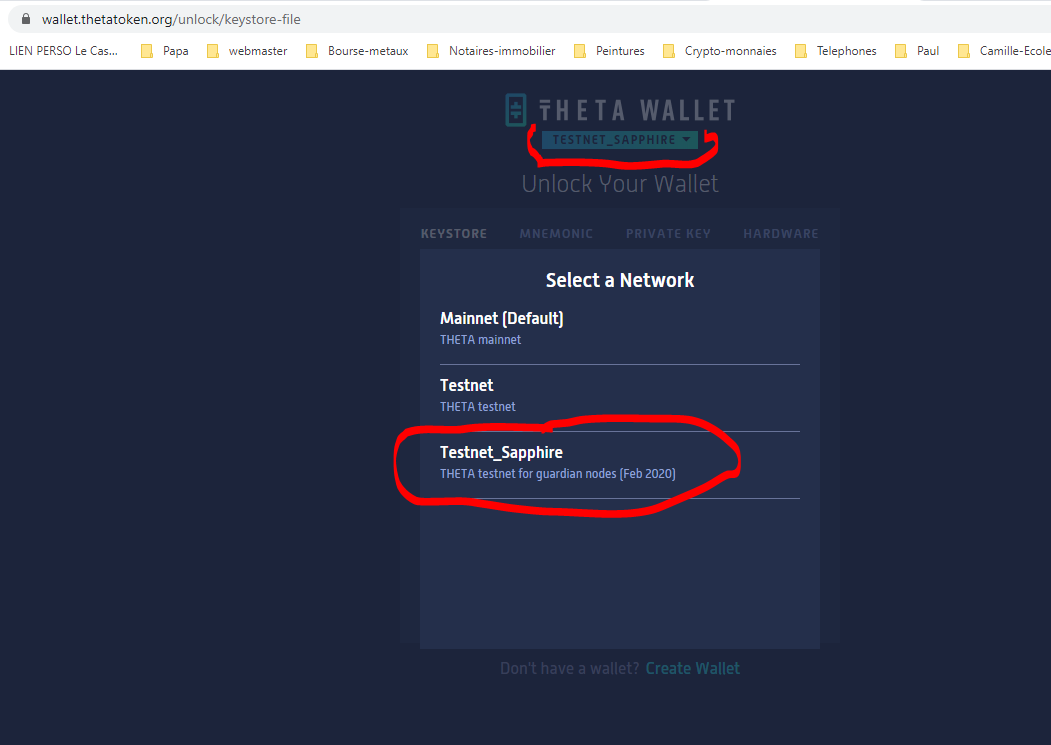
Task: Open the LIEN PERSO Le Cas... bookmark
Action: [x=64, y=51]
